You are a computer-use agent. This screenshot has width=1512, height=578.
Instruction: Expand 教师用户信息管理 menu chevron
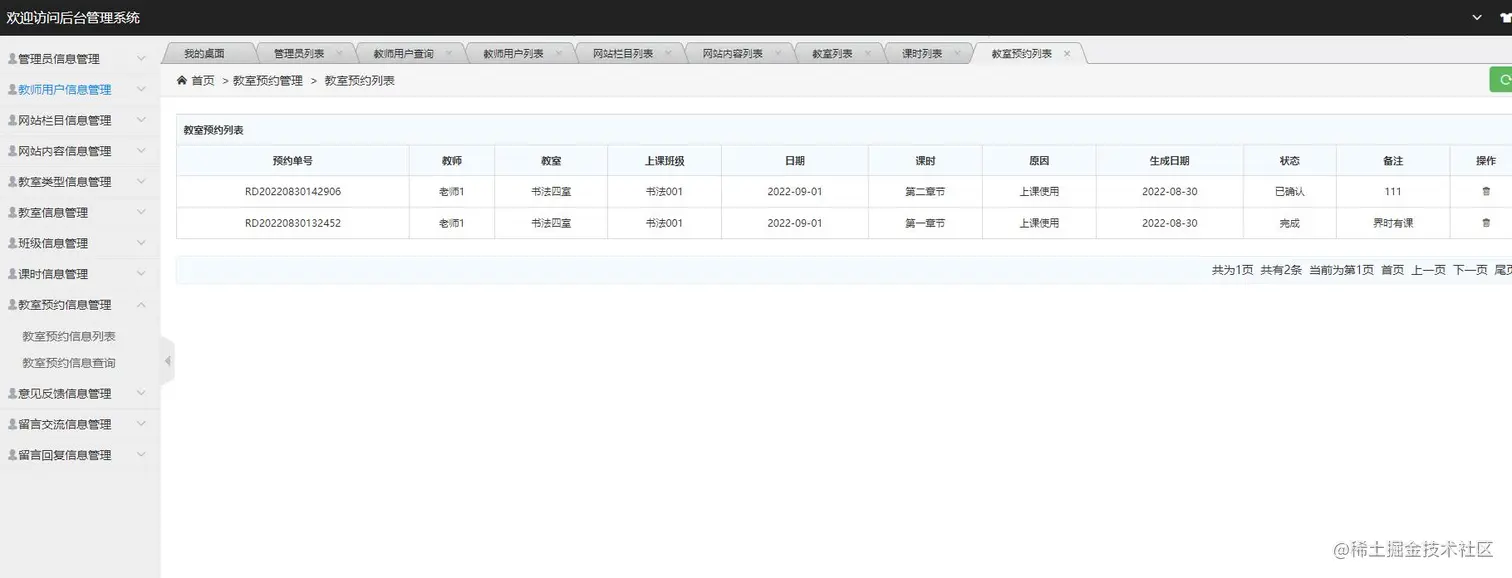pyautogui.click(x=141, y=90)
